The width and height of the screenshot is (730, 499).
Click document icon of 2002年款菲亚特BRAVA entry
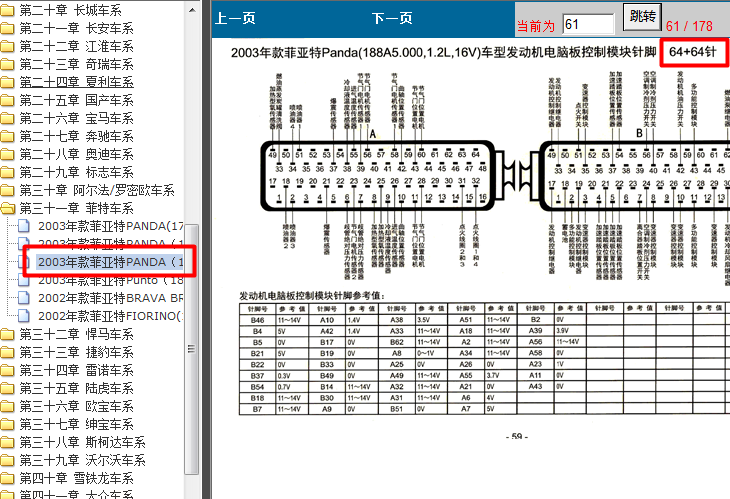[x=24, y=298]
